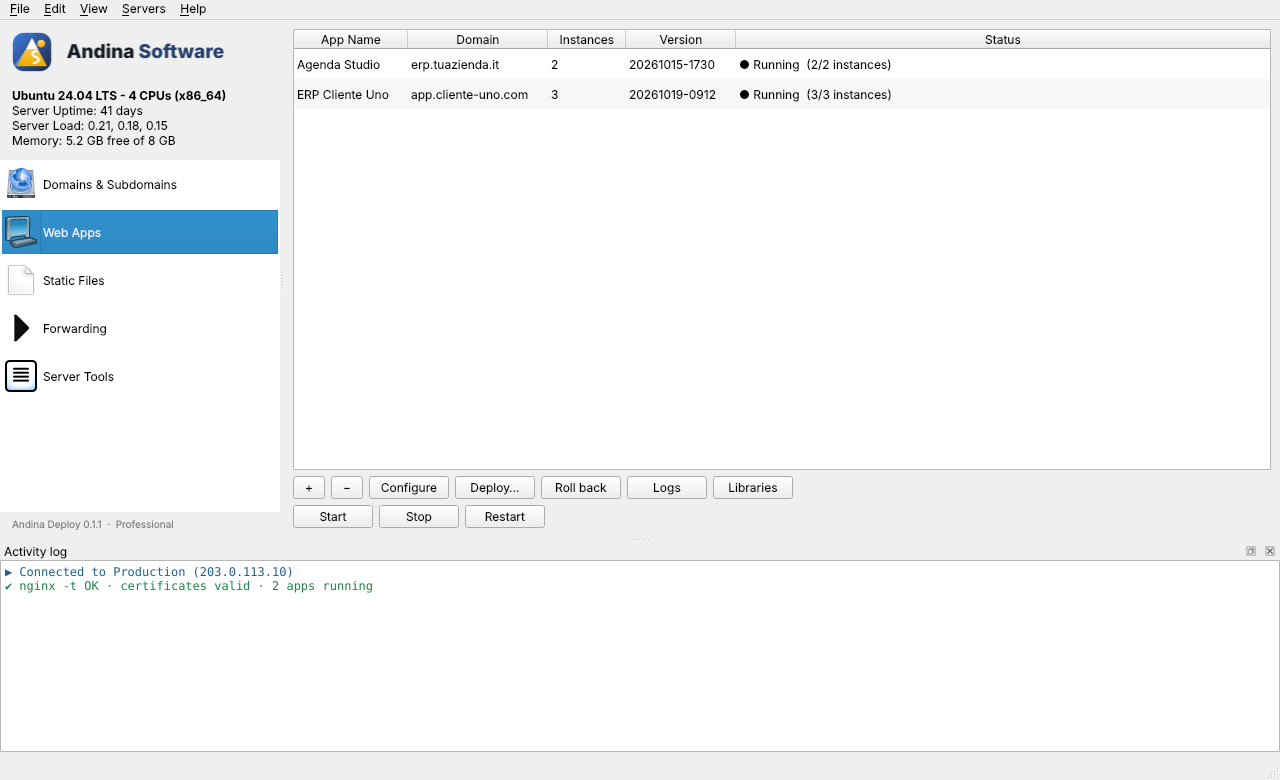Sort by Version column header
This screenshot has width=1280, height=780.
click(681, 40)
